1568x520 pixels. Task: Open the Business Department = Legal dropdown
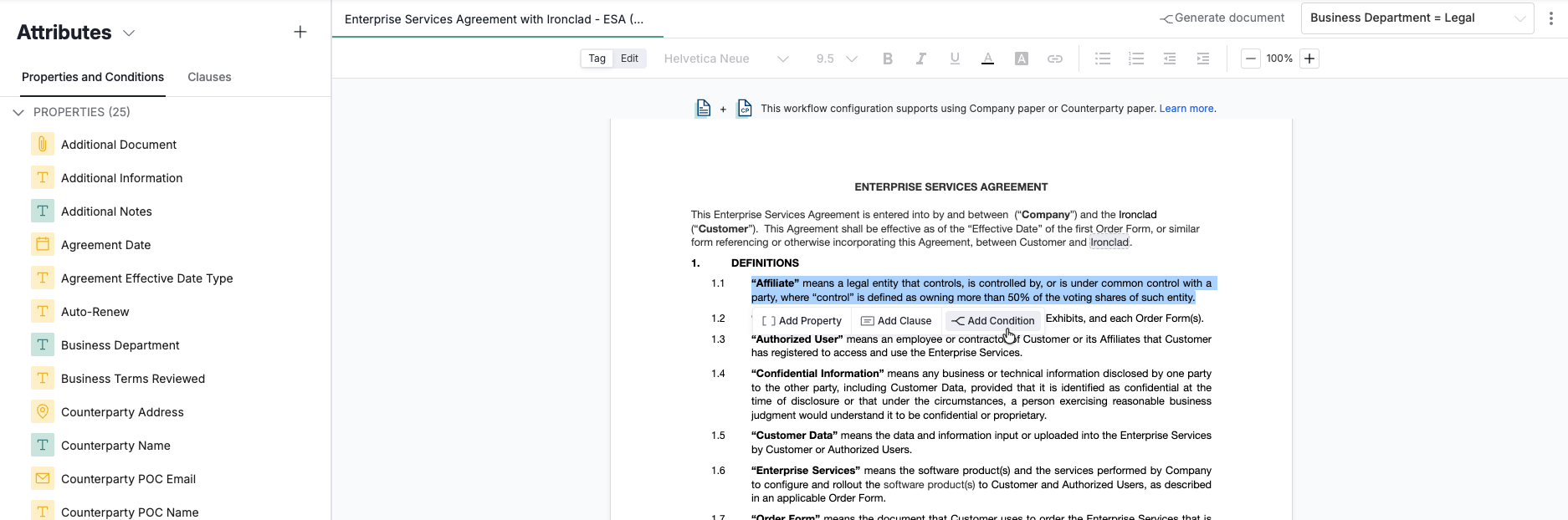1417,18
